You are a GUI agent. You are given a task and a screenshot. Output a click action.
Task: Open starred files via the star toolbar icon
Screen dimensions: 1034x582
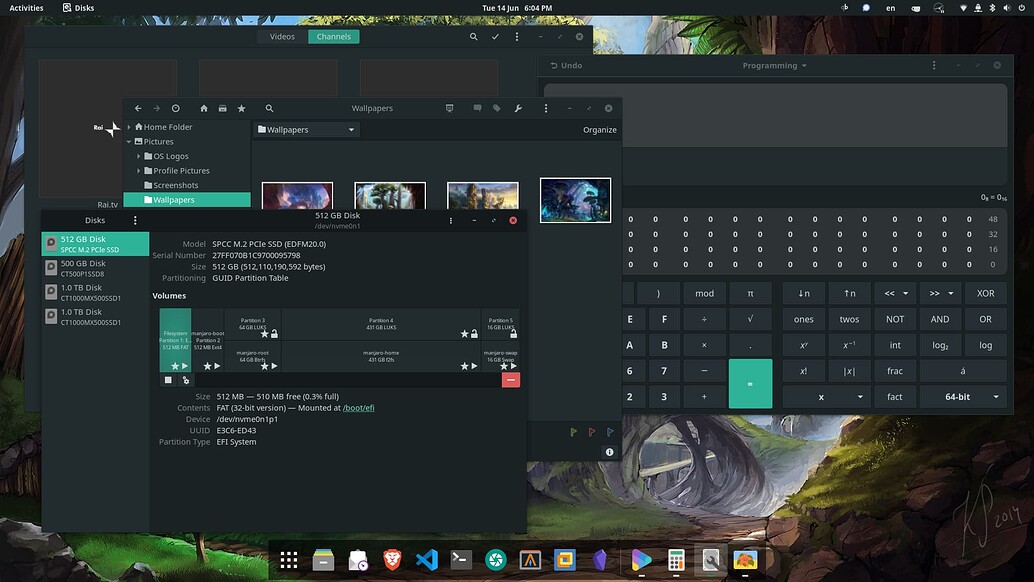240,108
